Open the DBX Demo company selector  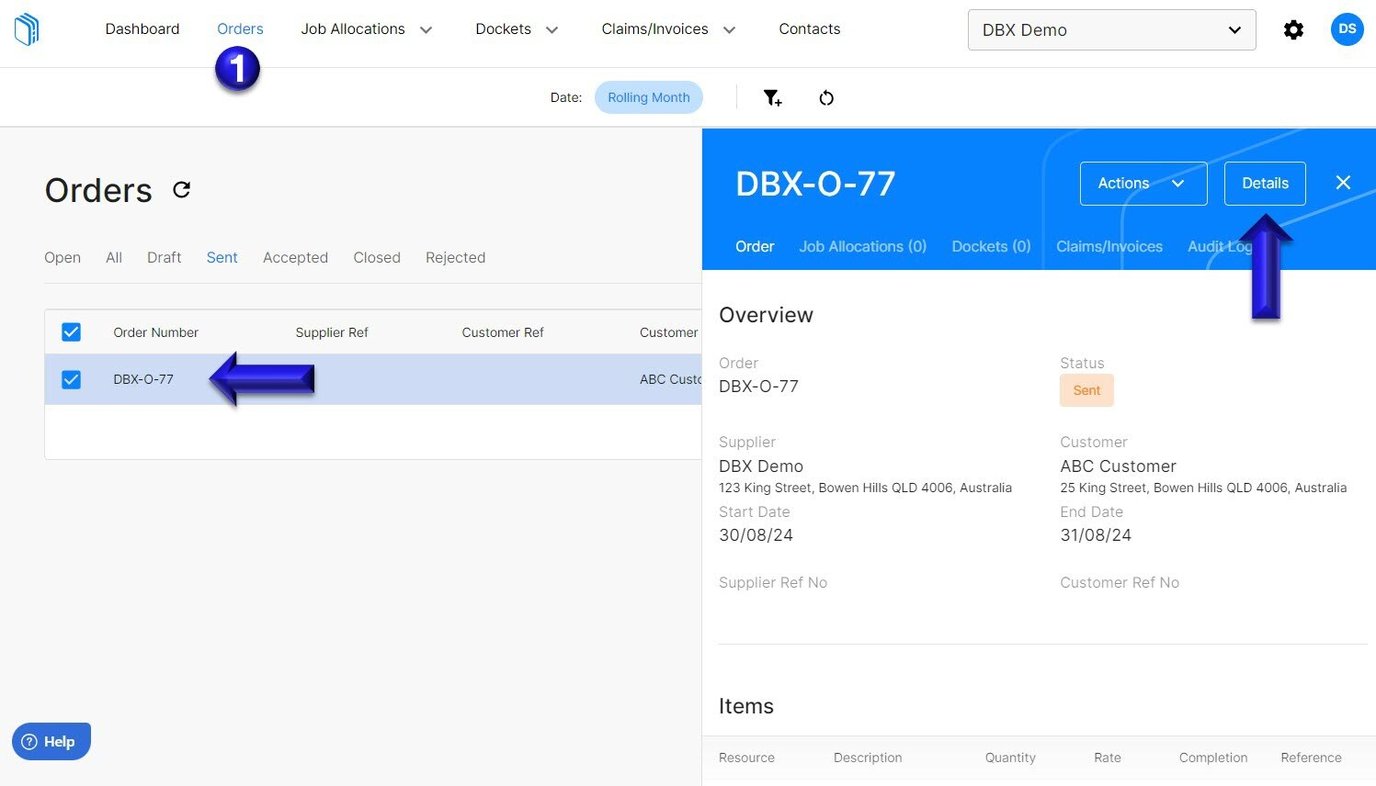coord(1111,29)
